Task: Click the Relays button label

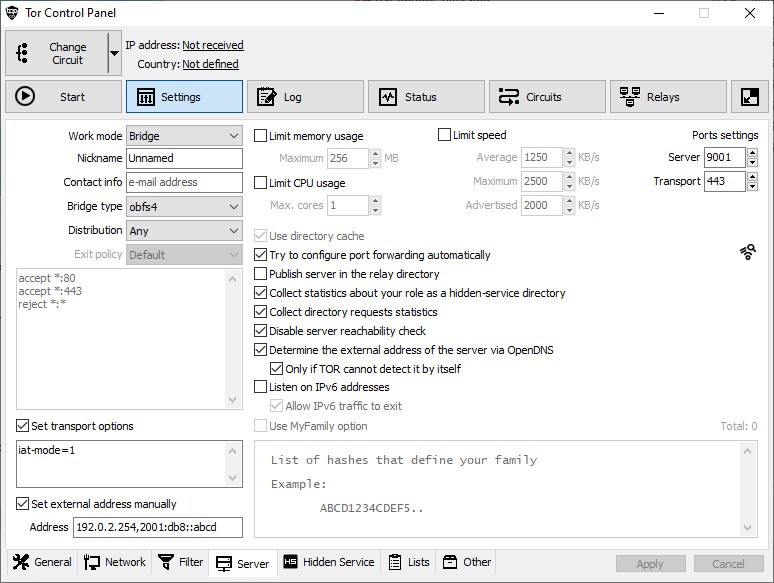Action: tap(663, 97)
